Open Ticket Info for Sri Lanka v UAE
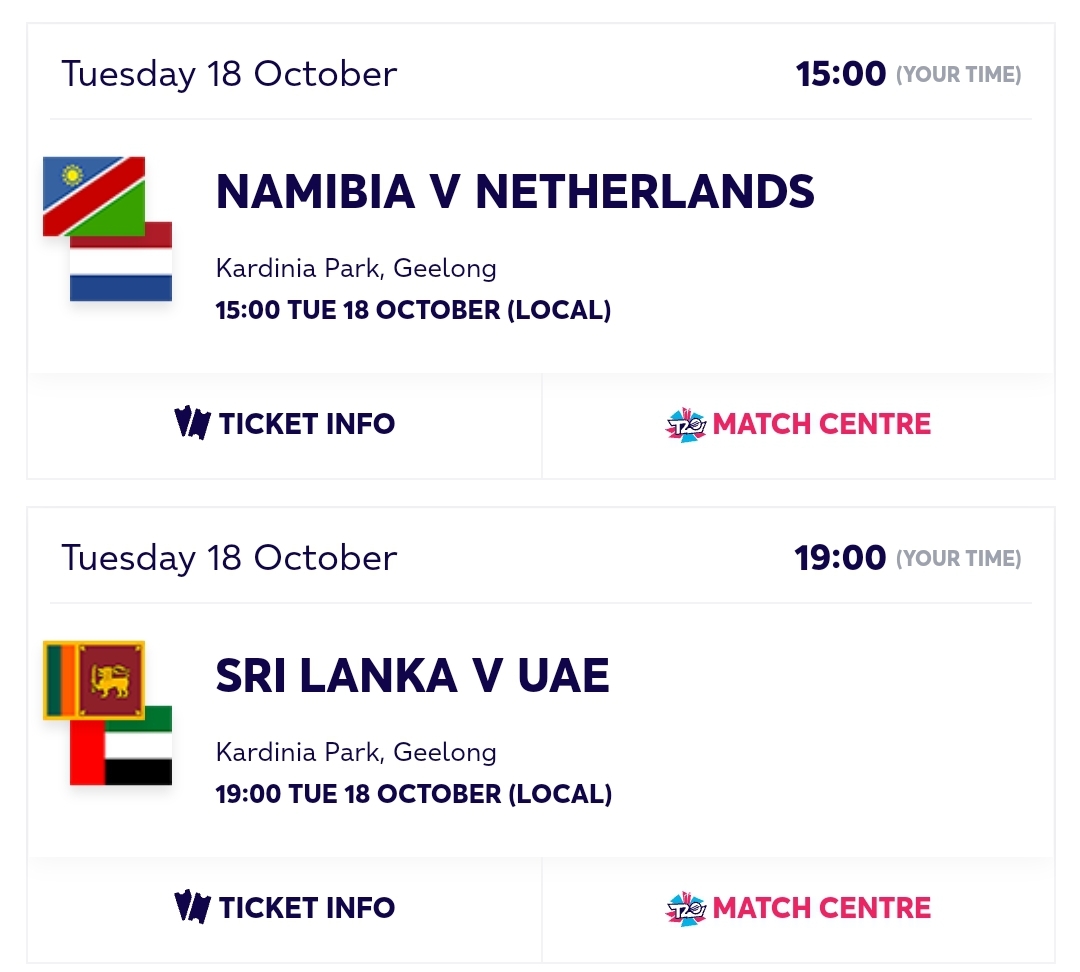1080x972 pixels. (306, 908)
